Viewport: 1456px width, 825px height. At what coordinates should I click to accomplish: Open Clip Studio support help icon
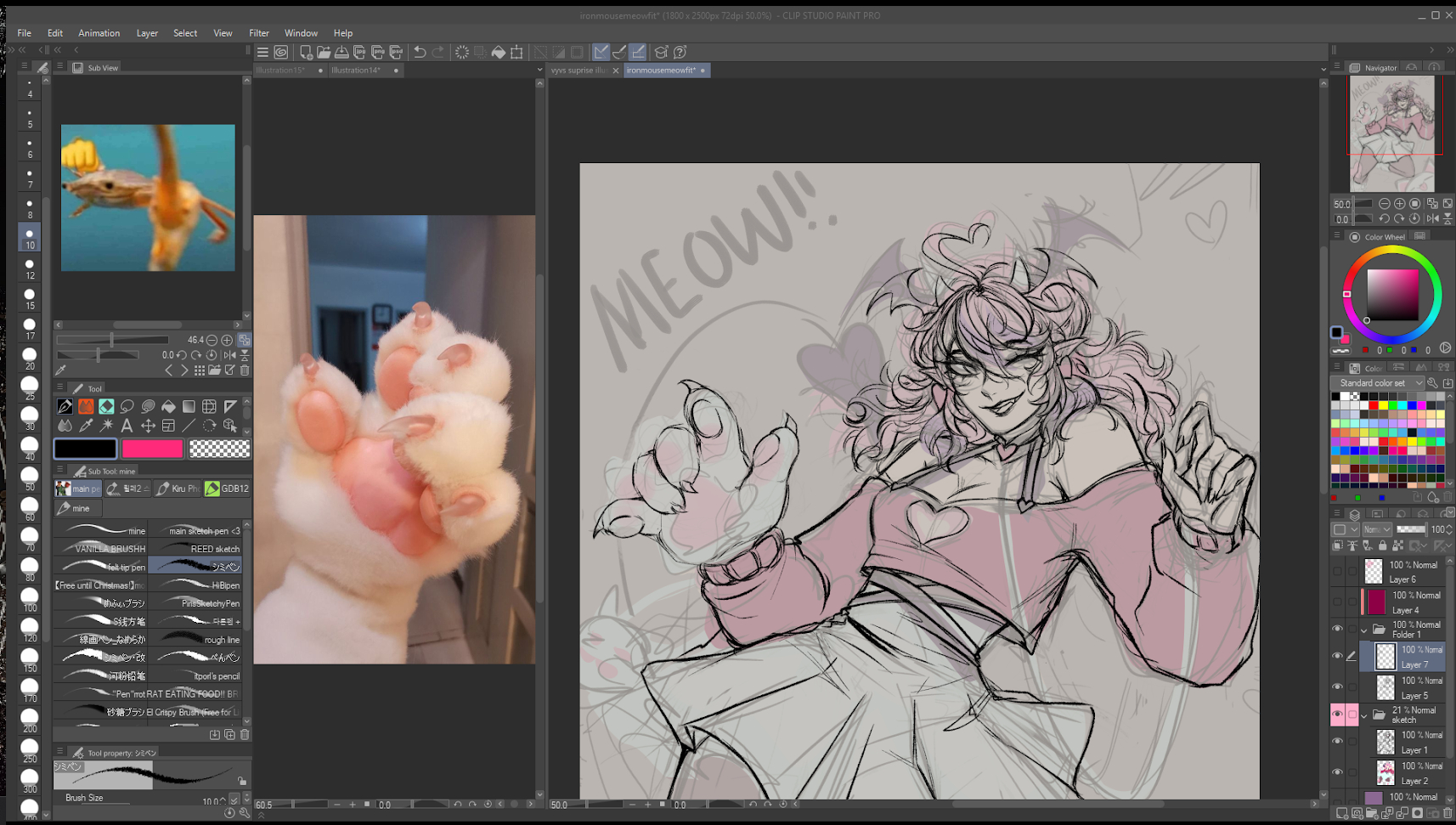click(680, 53)
